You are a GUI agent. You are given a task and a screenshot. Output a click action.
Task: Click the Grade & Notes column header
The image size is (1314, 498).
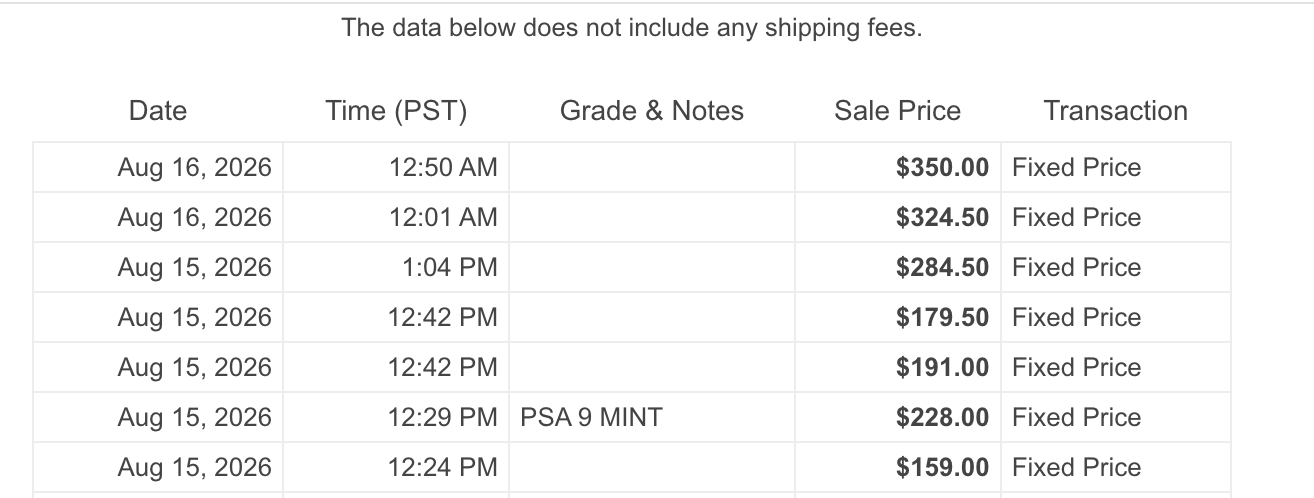pyautogui.click(x=652, y=111)
